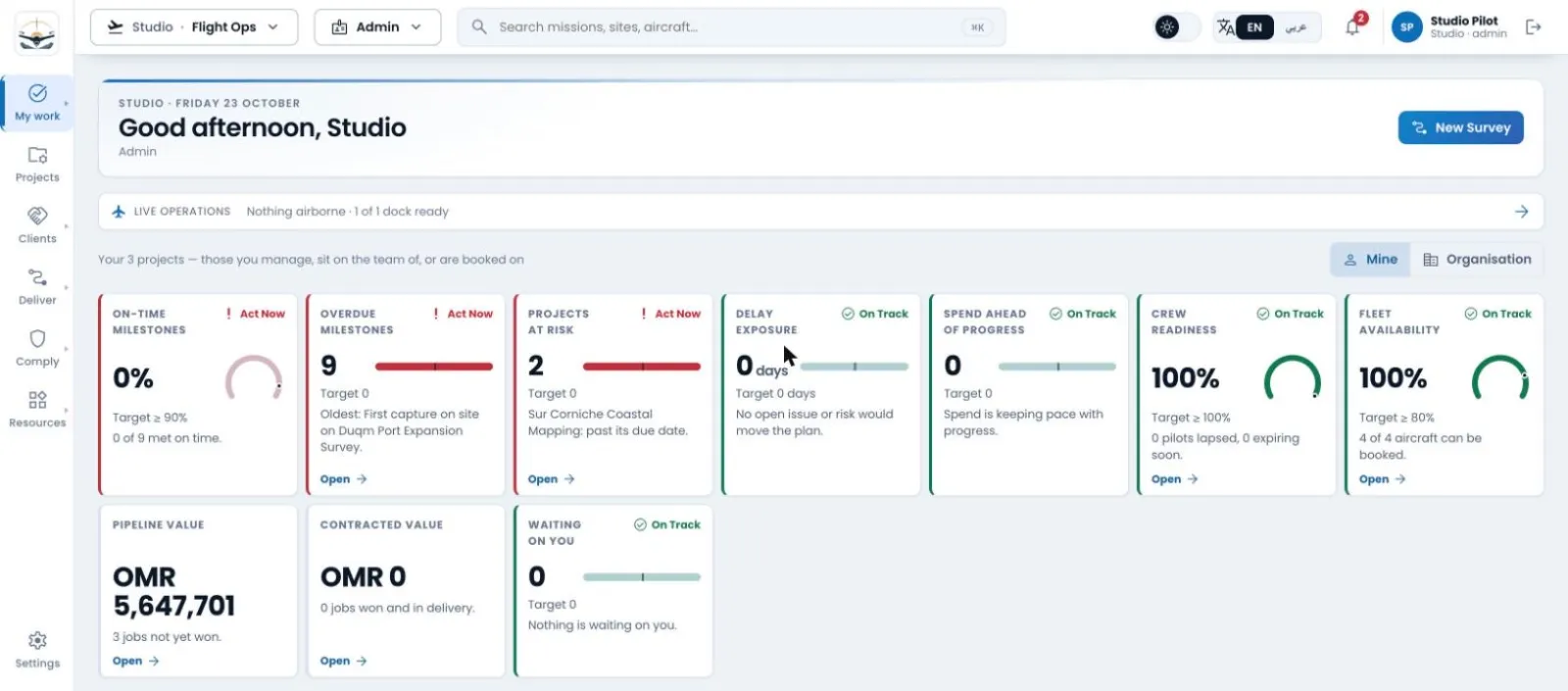Select the Organisation view tab
This screenshot has height=691, width=1568.
(1476, 259)
